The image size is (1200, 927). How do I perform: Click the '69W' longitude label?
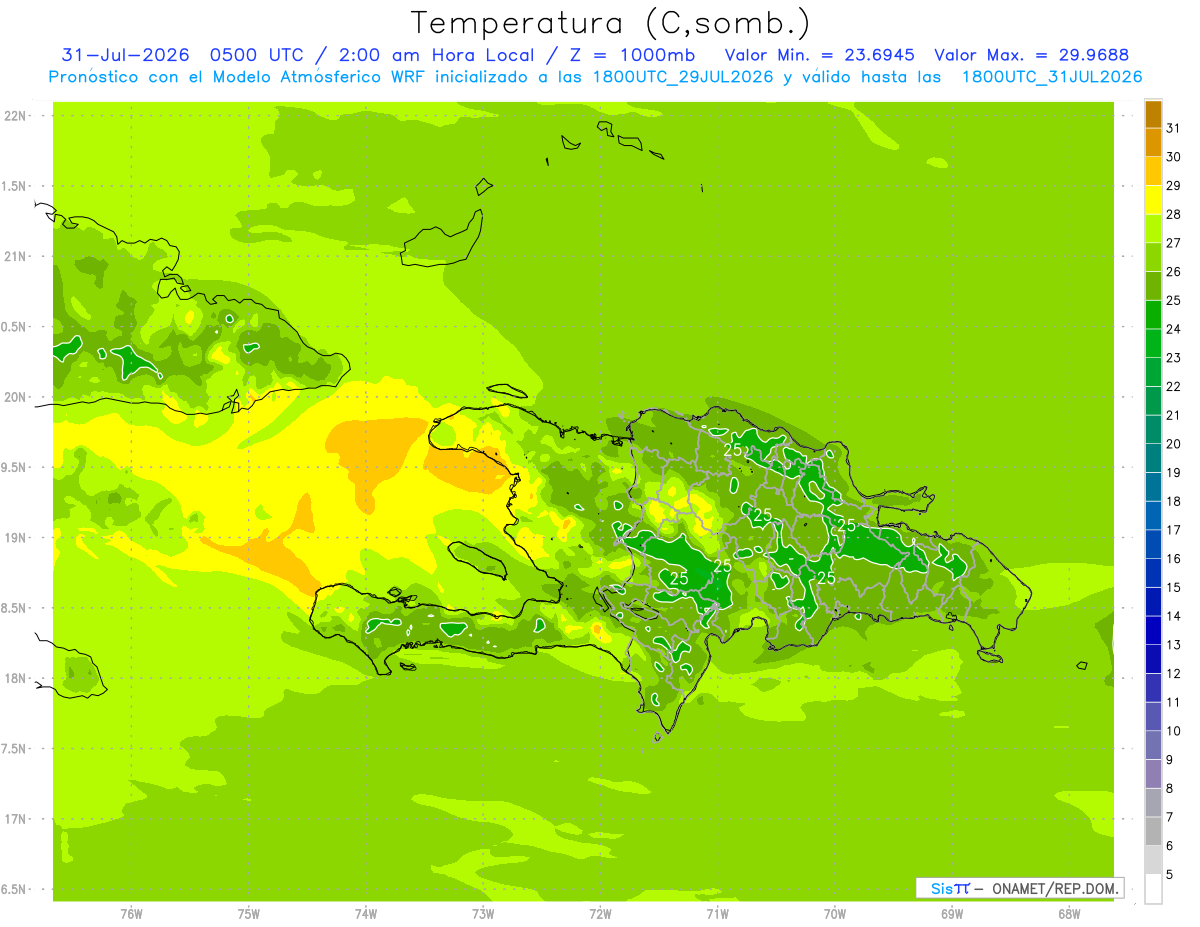click(952, 915)
